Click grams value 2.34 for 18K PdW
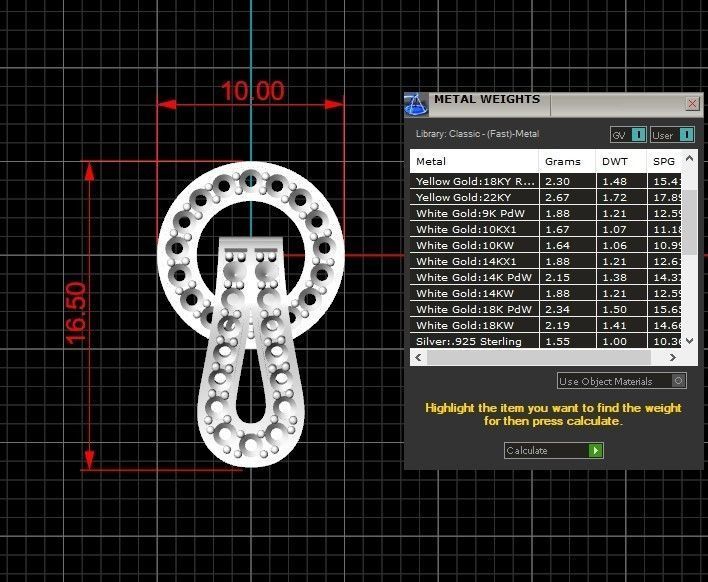This screenshot has width=708, height=582. (557, 309)
